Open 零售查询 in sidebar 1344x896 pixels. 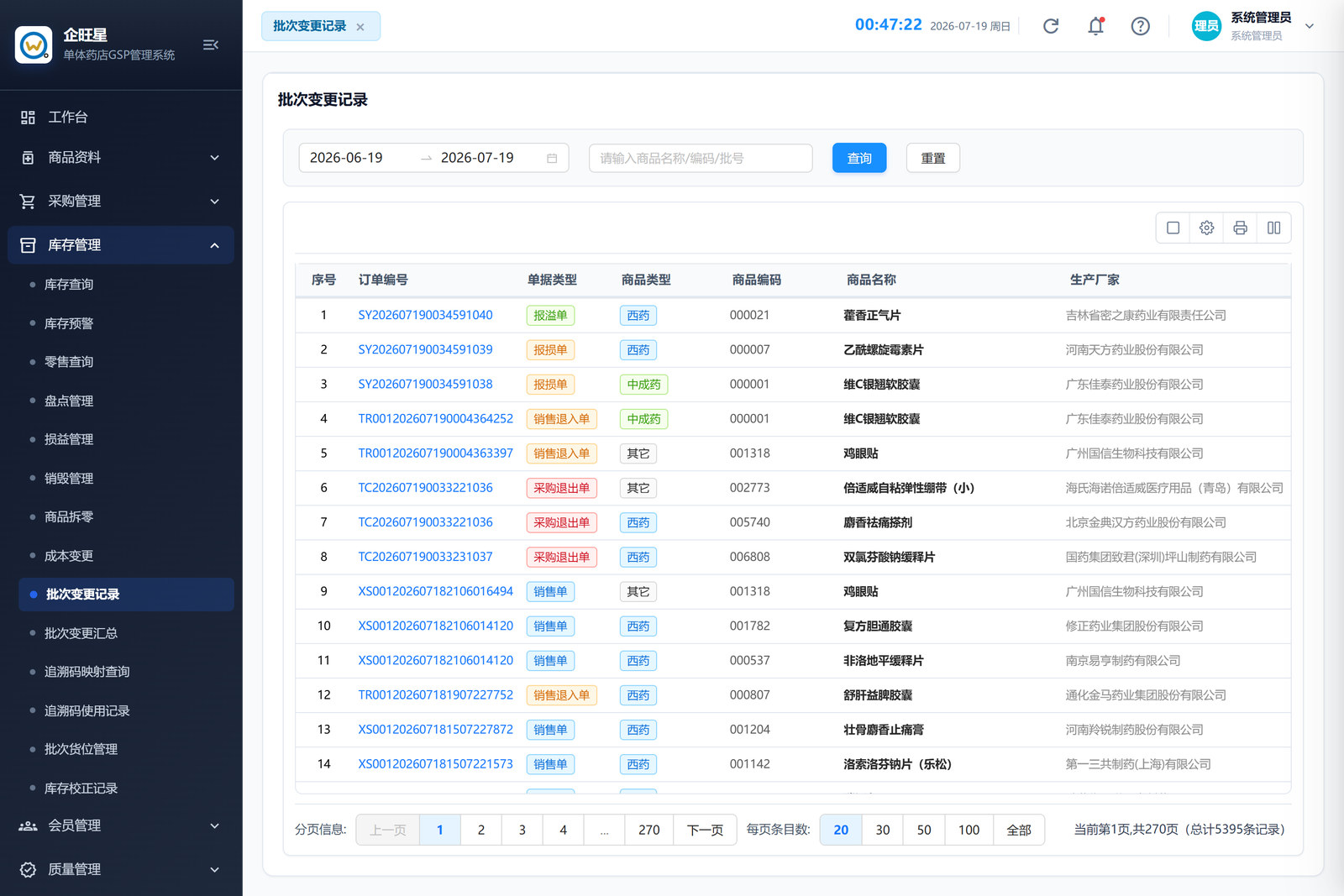pos(69,362)
